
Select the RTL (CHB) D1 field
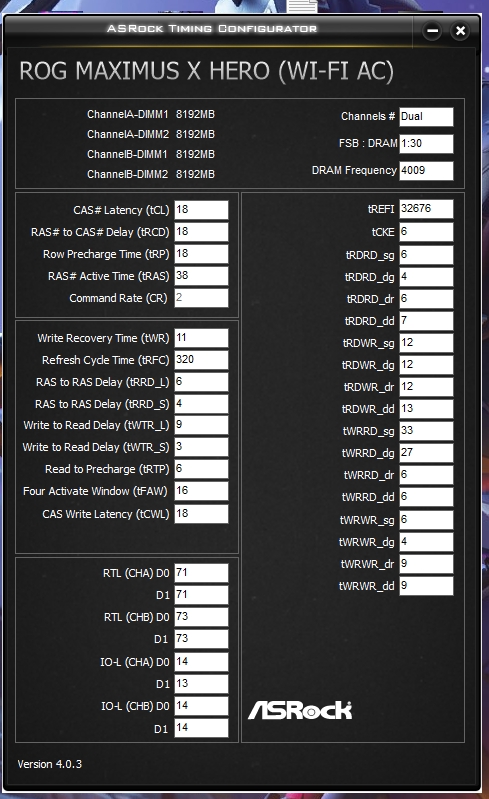pyautogui.click(x=201, y=638)
